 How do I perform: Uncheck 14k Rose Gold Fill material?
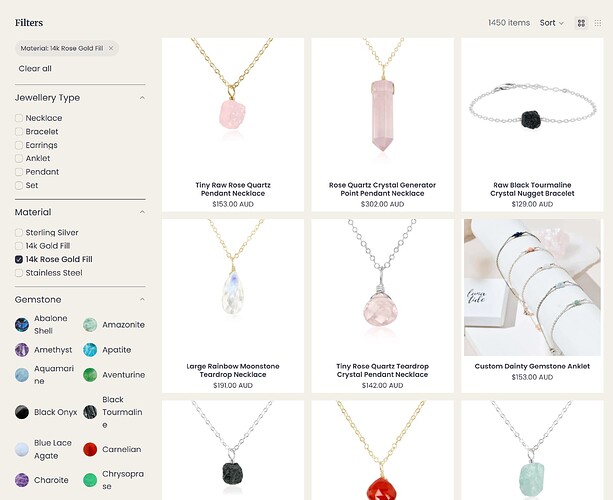coord(19,260)
